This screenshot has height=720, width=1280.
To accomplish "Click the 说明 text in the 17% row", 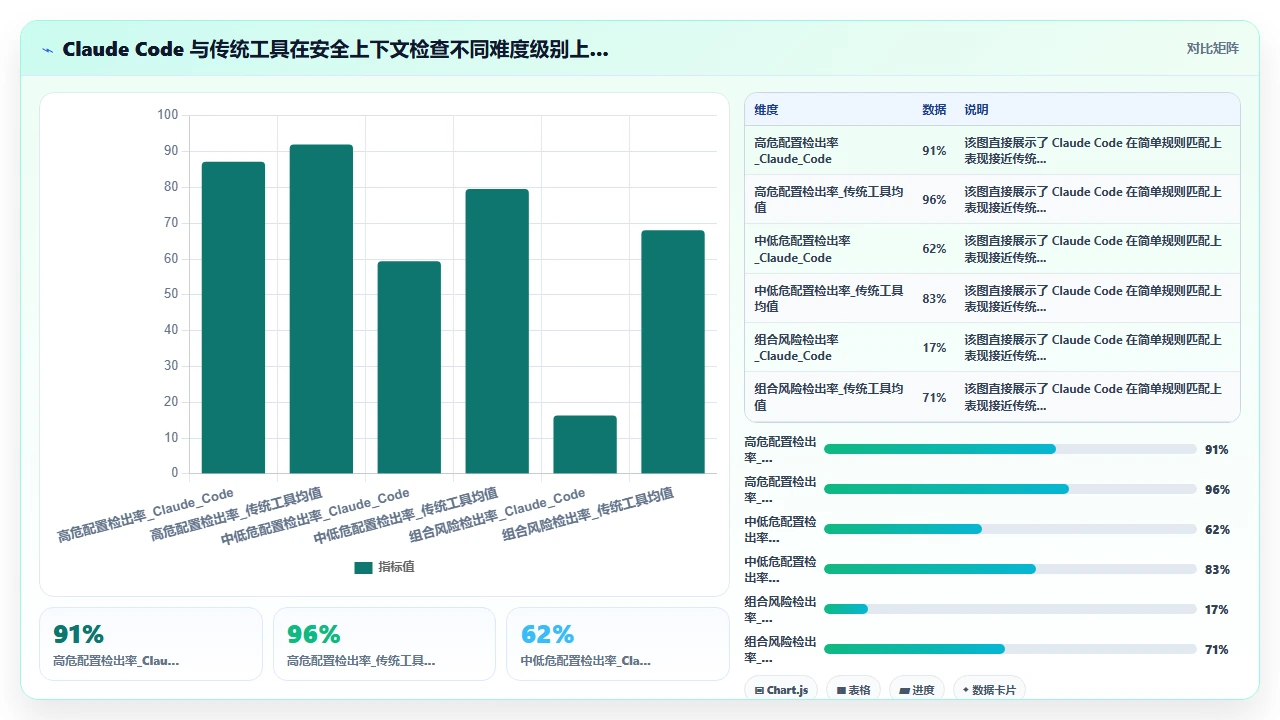I will coord(1093,347).
